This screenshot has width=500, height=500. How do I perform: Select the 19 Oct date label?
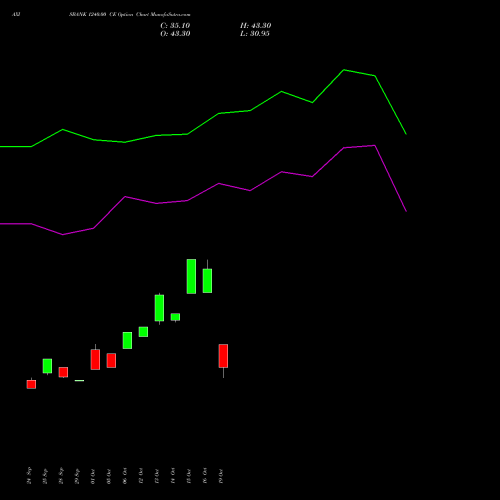pyautogui.click(x=221, y=476)
